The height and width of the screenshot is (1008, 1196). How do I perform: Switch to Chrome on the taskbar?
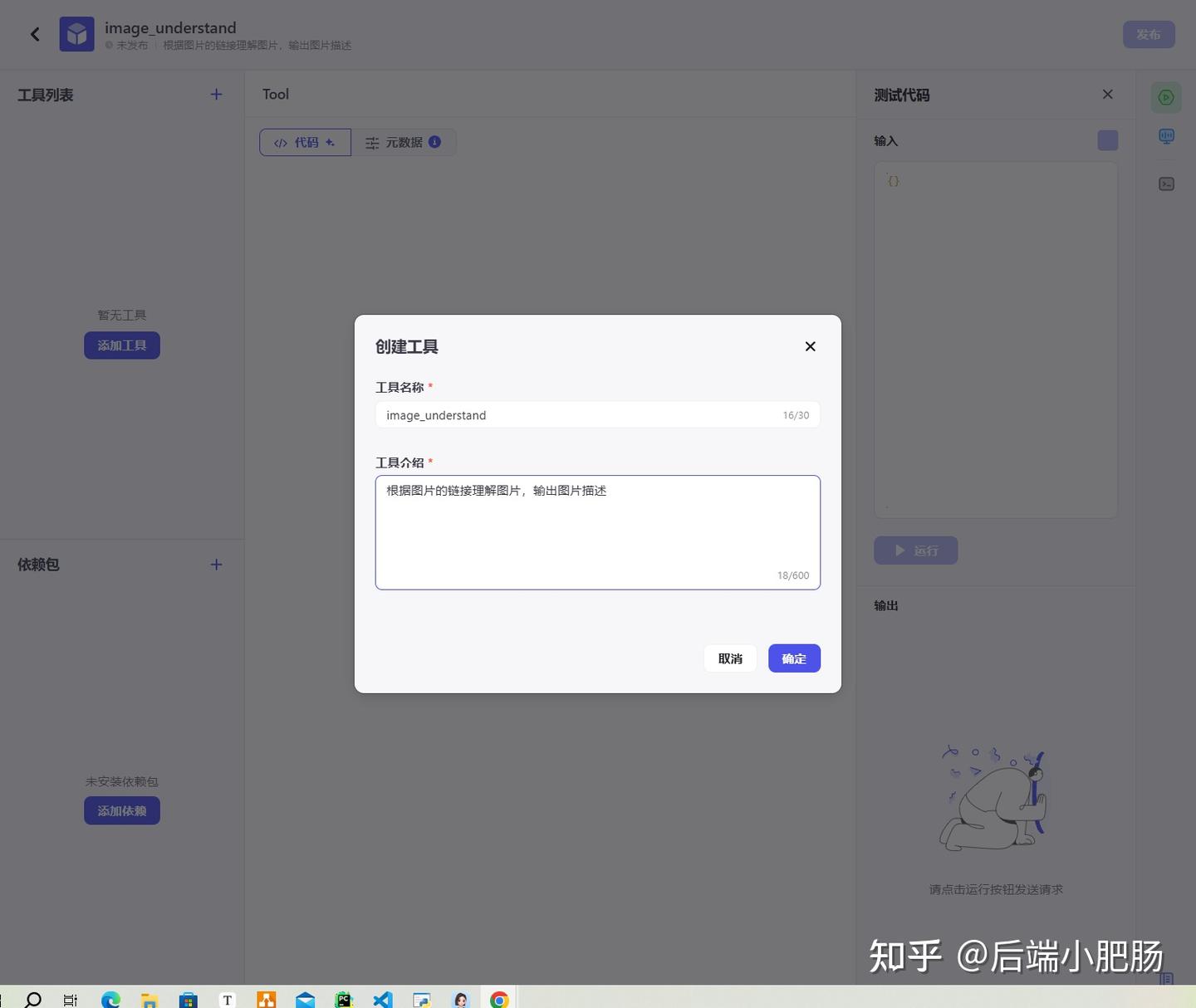point(499,1000)
